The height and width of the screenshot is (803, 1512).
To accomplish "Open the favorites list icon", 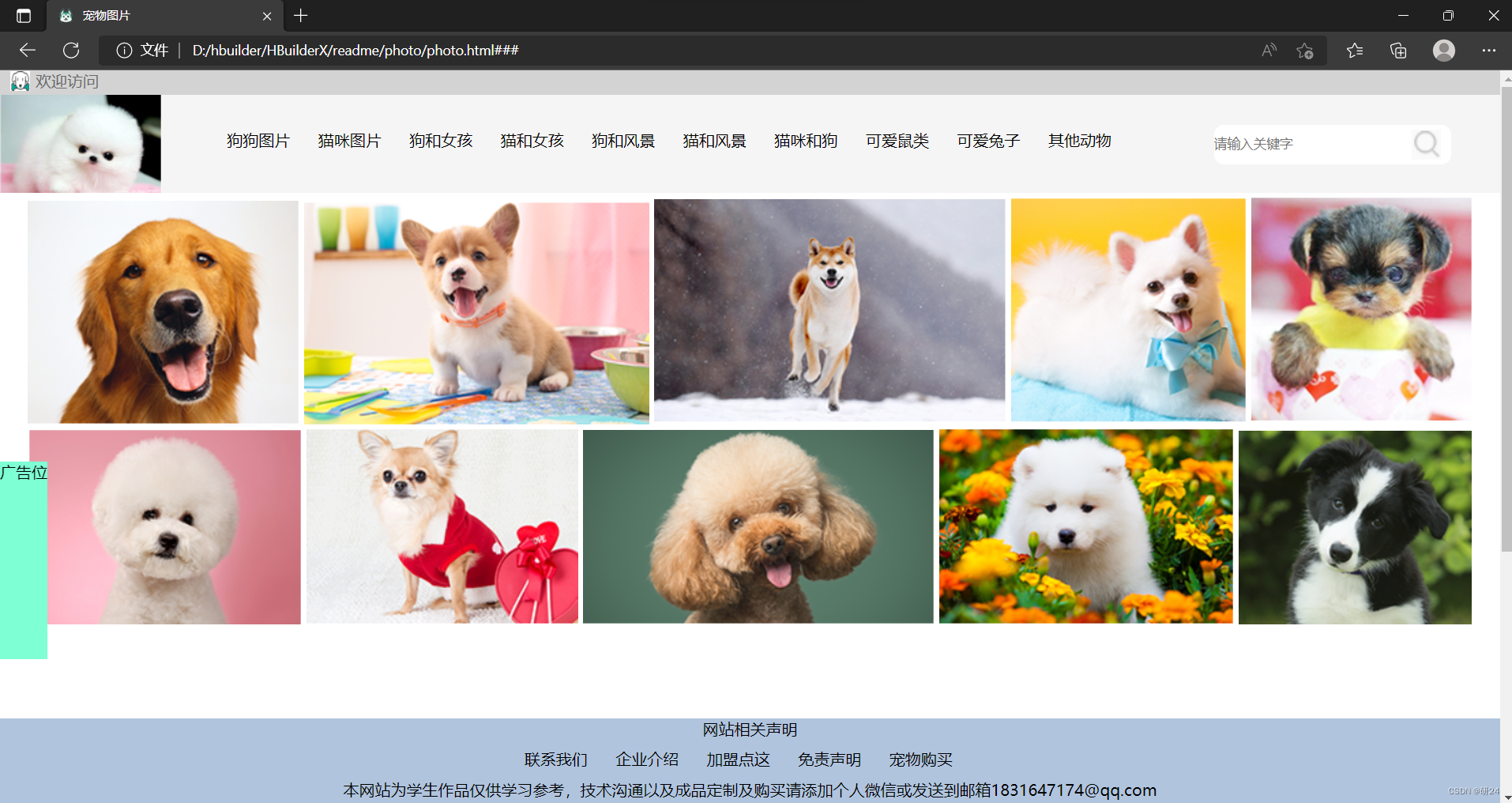I will pyautogui.click(x=1355, y=51).
